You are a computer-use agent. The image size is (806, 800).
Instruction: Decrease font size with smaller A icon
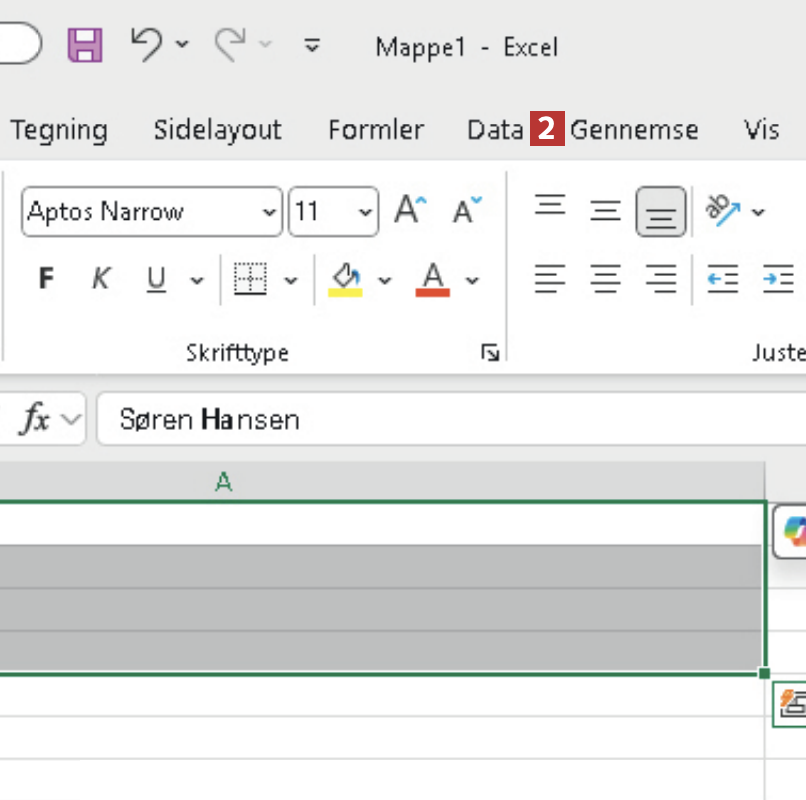tap(466, 211)
